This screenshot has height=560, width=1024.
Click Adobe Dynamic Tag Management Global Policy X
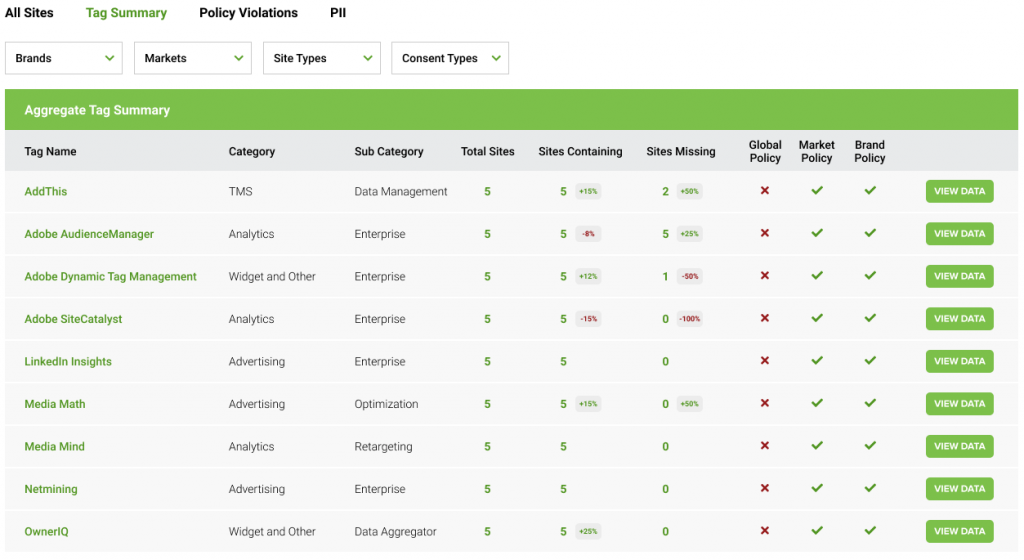(765, 275)
